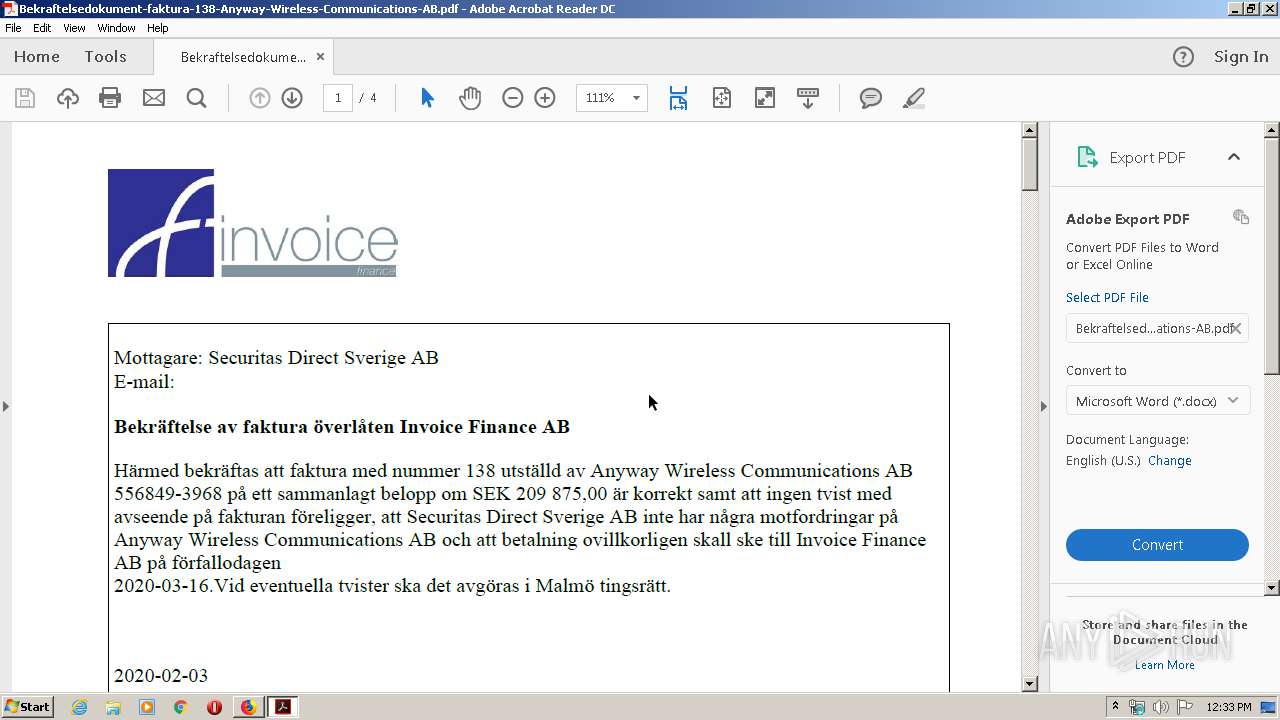Image resolution: width=1280 pixels, height=720 pixels.
Task: Collapse the Export PDF section chevron
Action: click(1233, 157)
